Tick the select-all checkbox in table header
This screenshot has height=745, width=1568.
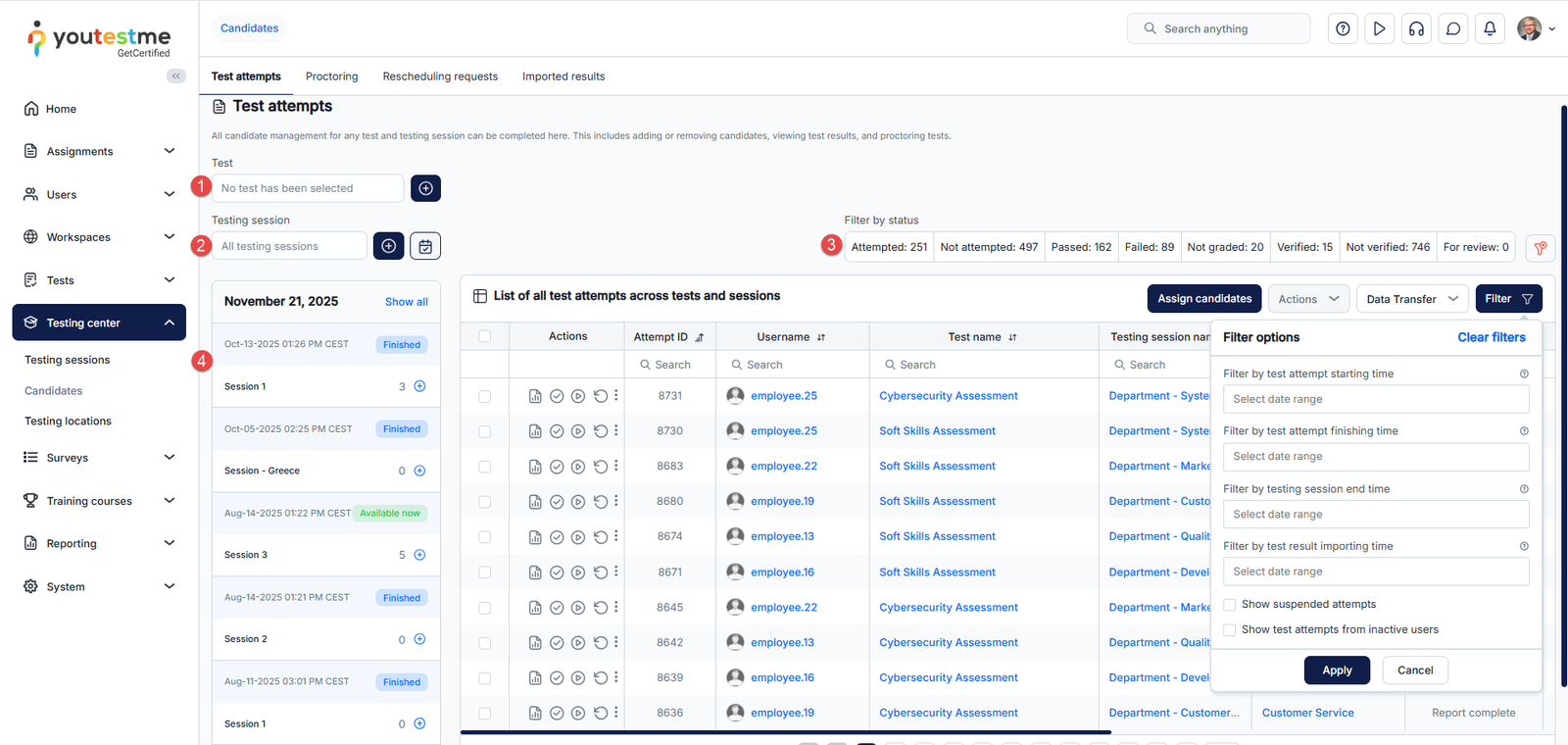[x=484, y=336]
